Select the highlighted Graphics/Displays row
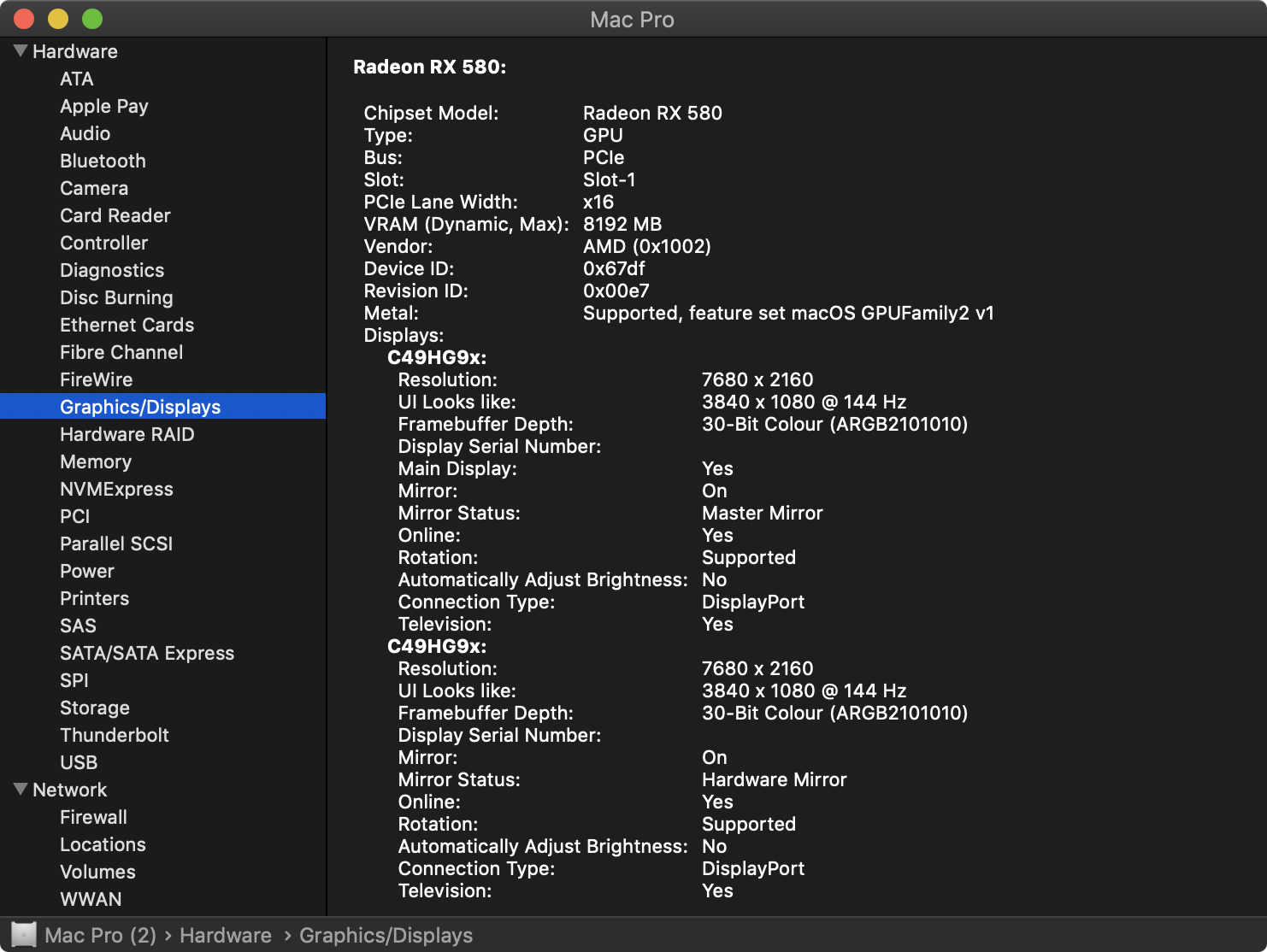This screenshot has height=952, width=1267. pos(162,406)
